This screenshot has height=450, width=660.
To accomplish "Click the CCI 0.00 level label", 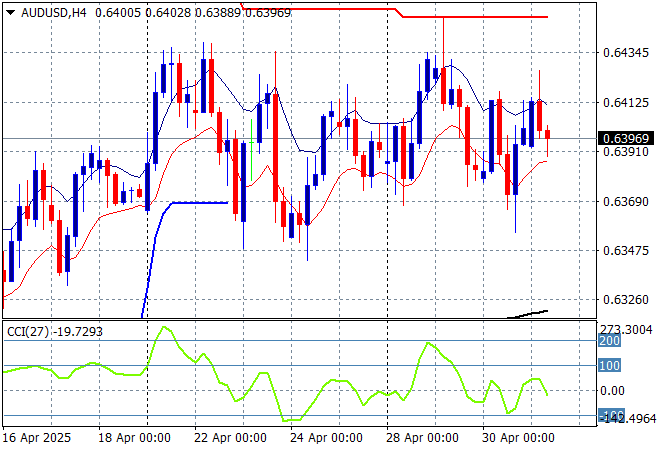I will [612, 391].
